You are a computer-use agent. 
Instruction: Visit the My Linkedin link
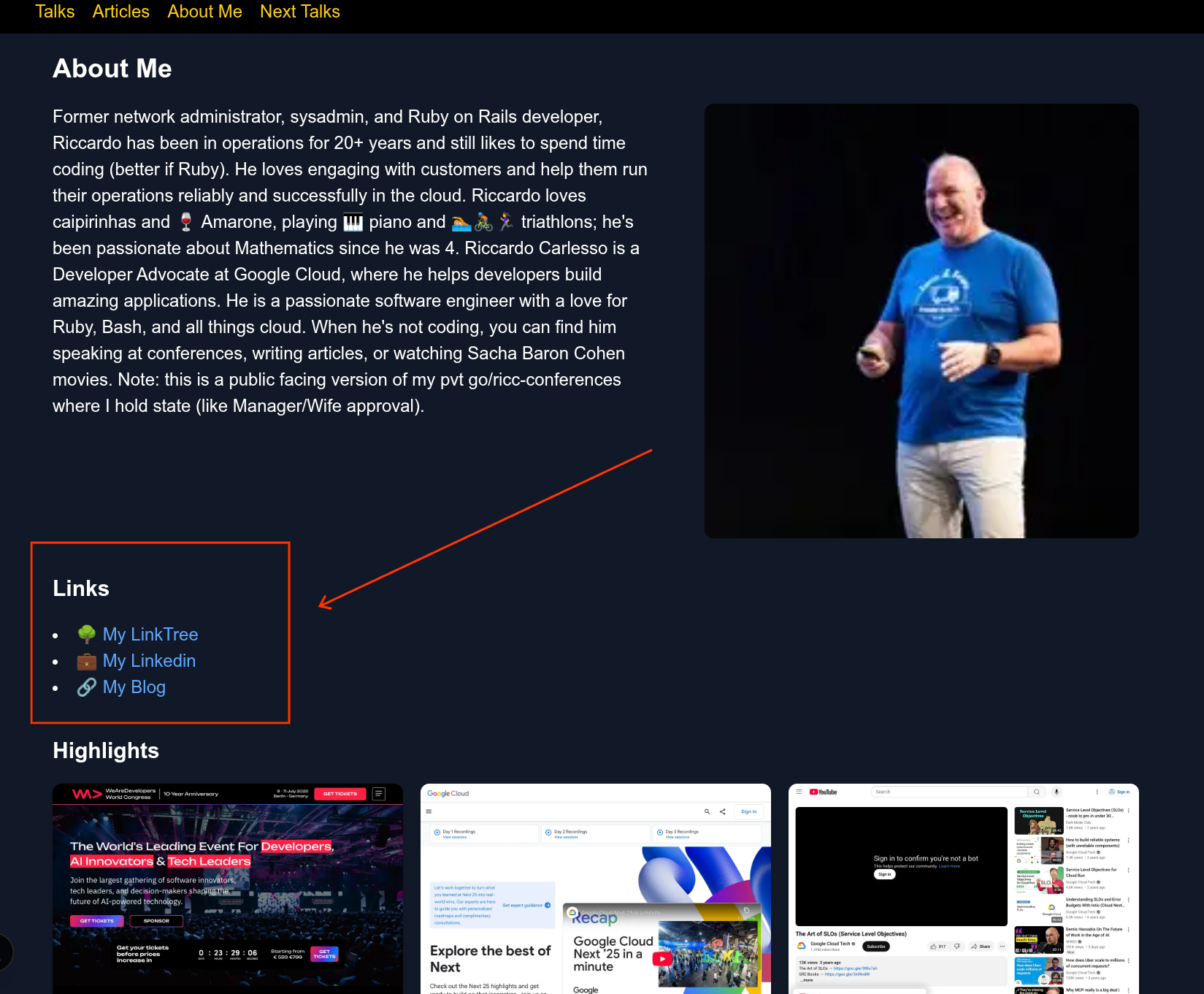click(x=149, y=661)
